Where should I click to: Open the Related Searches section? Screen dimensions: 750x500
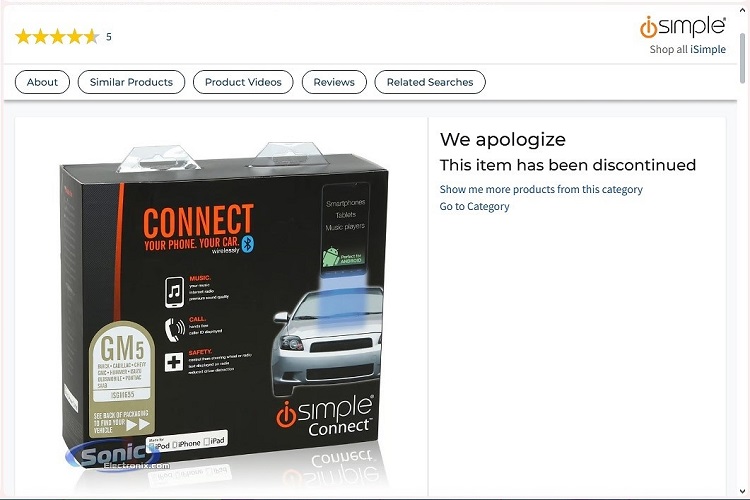point(430,82)
